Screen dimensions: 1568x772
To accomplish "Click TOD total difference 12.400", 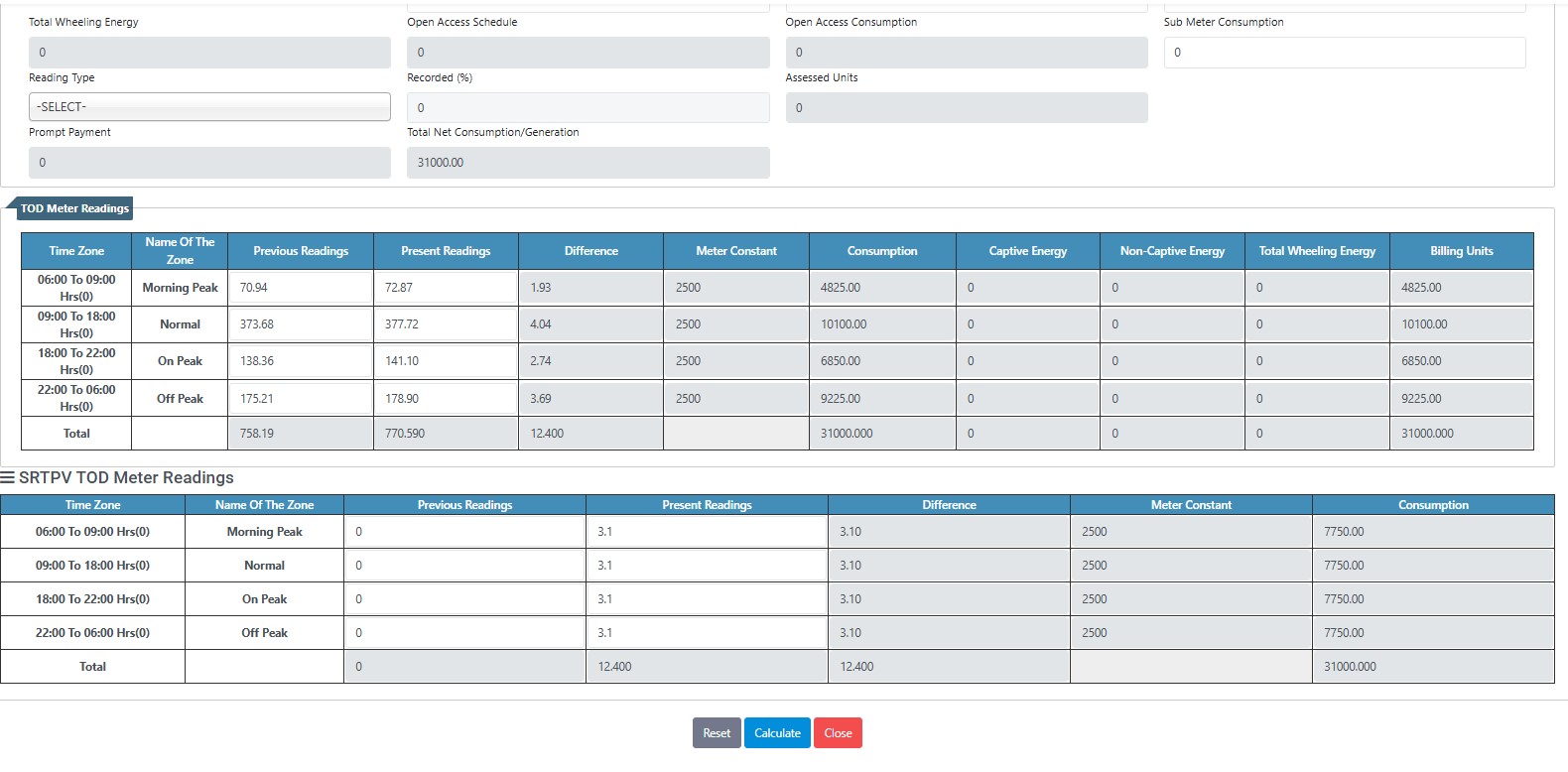I will [x=590, y=434].
